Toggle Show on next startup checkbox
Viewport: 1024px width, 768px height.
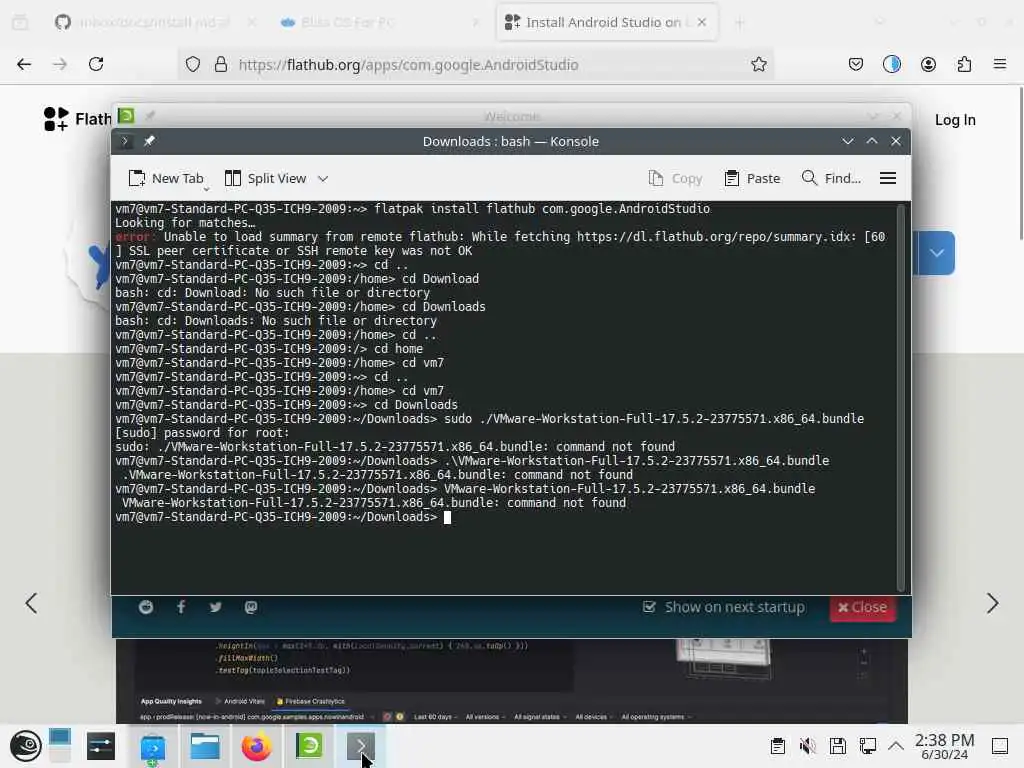coord(649,607)
